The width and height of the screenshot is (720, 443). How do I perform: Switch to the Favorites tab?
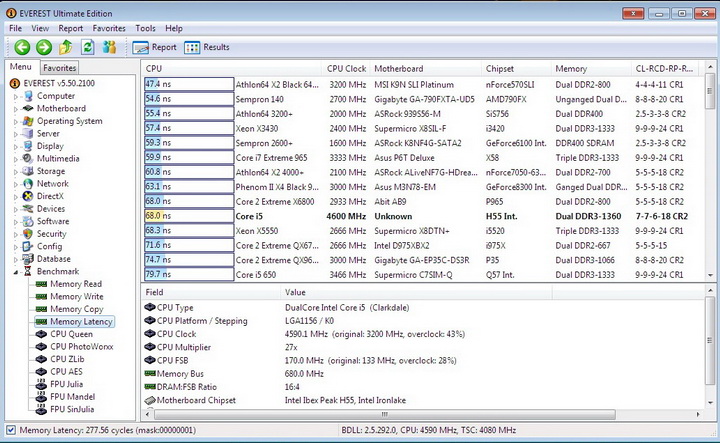60,68
